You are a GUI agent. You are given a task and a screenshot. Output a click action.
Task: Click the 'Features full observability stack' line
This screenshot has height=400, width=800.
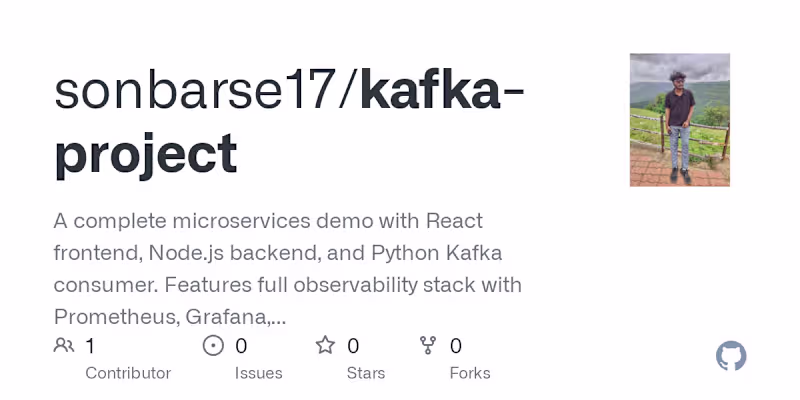tap(288, 285)
